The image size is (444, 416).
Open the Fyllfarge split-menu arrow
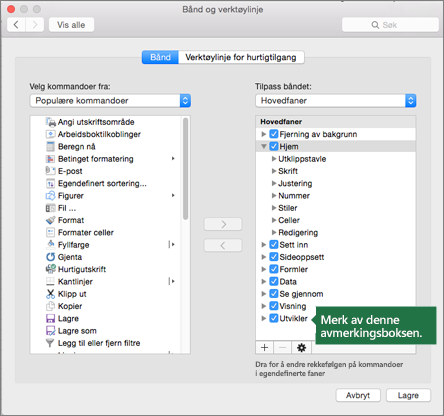click(172, 245)
